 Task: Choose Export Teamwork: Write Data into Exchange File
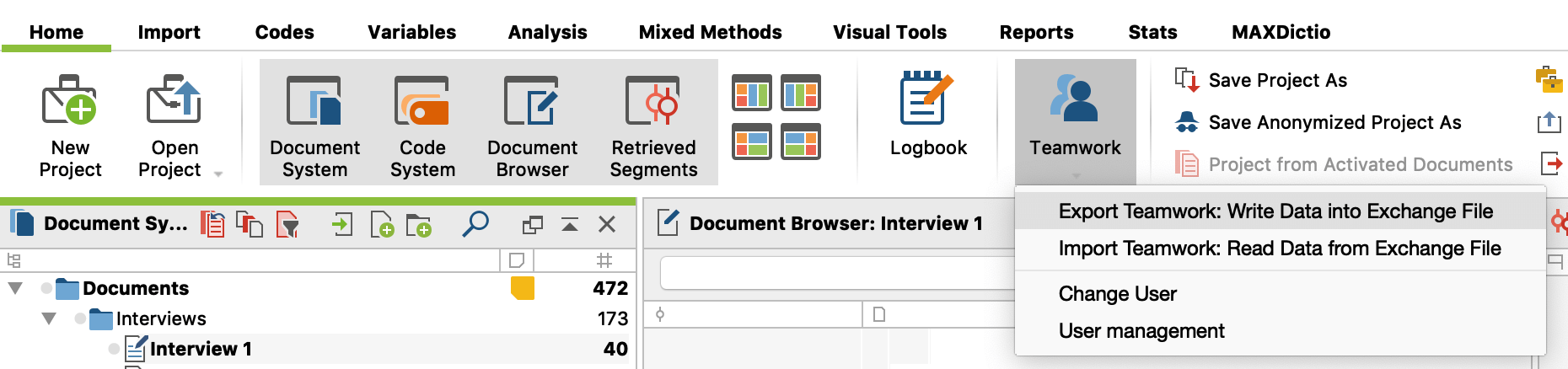[x=1280, y=211]
